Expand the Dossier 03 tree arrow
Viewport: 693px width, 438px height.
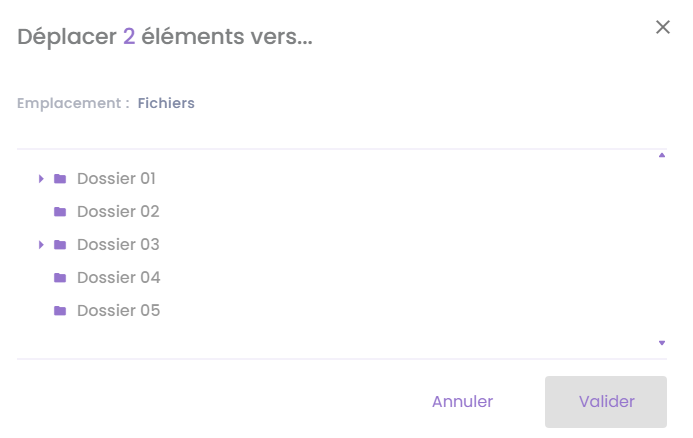point(41,245)
